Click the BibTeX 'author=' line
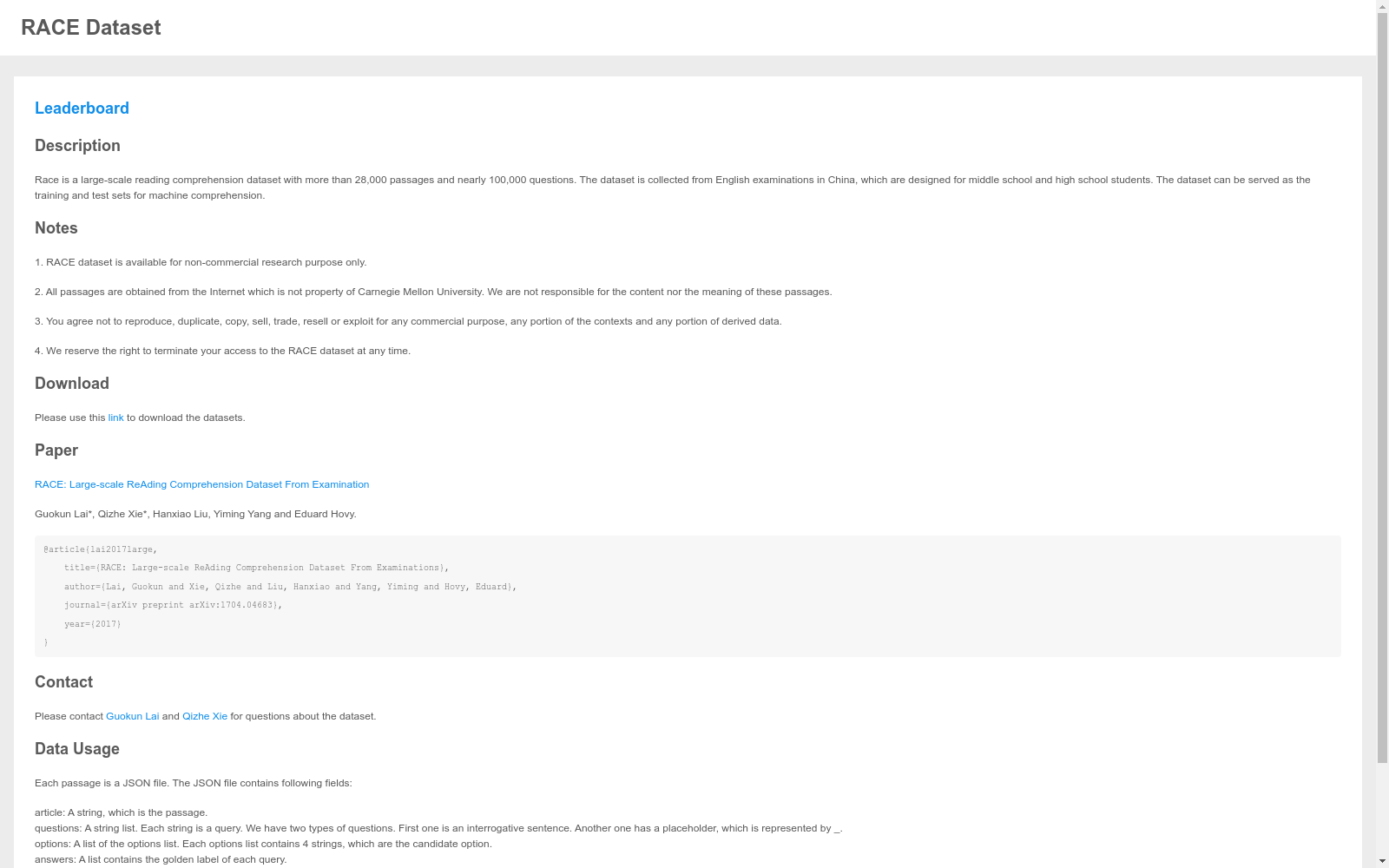Image resolution: width=1389 pixels, height=868 pixels. tap(290, 587)
